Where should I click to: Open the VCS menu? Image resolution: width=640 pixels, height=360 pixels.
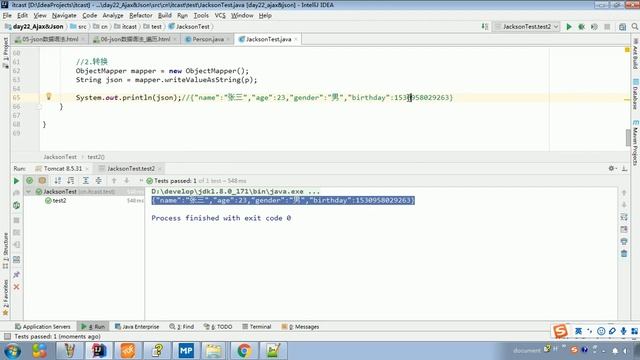coord(220,16)
